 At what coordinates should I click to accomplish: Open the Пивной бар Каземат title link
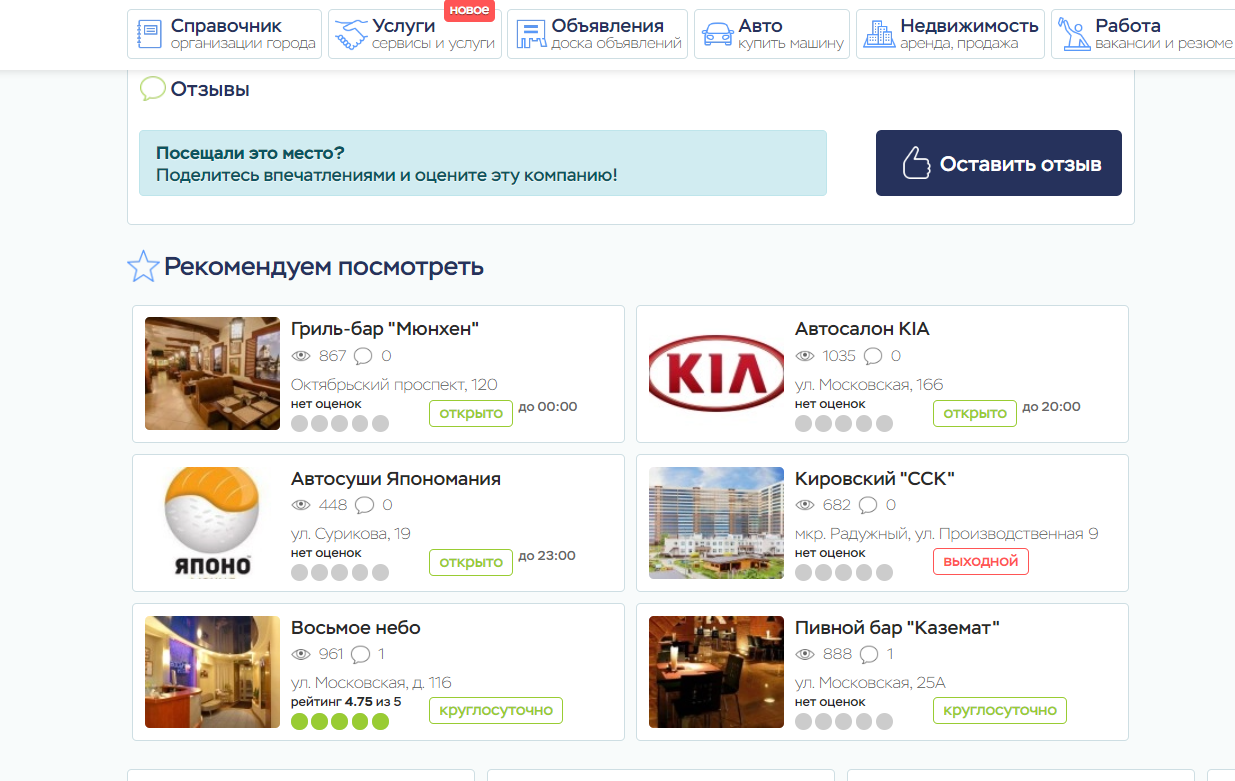pos(897,628)
